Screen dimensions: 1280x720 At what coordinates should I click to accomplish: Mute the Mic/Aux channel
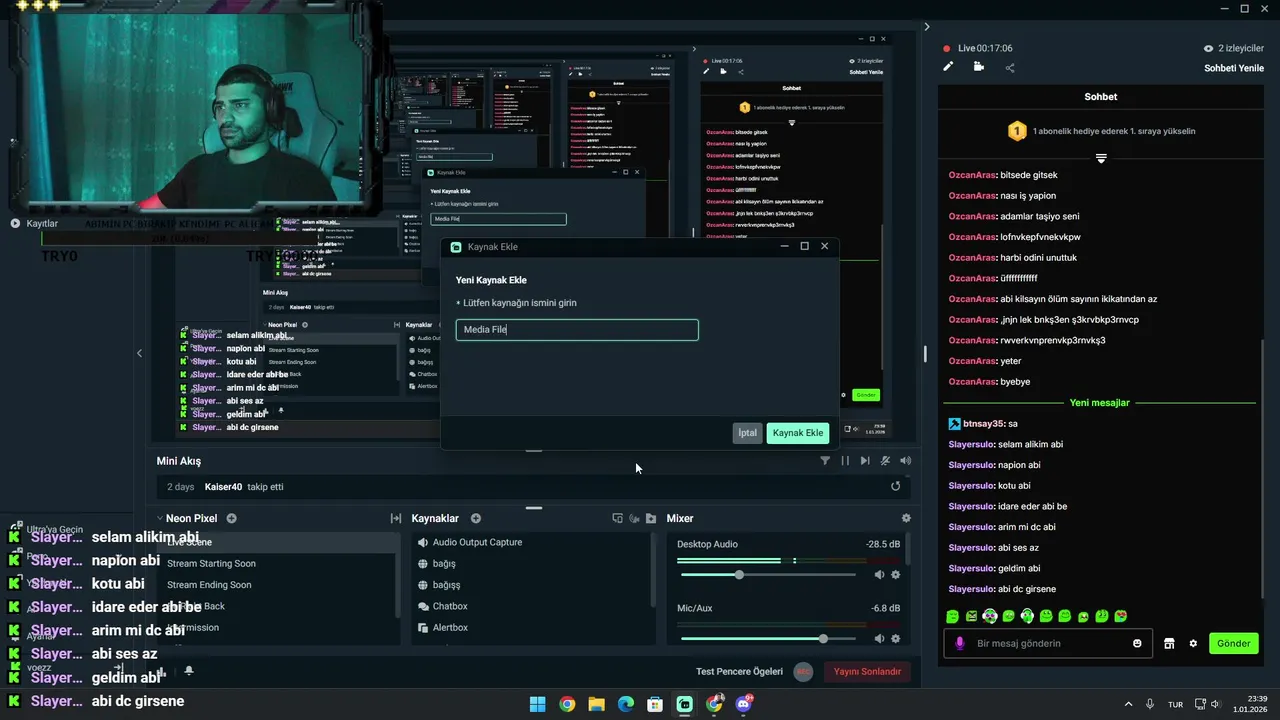point(879,639)
